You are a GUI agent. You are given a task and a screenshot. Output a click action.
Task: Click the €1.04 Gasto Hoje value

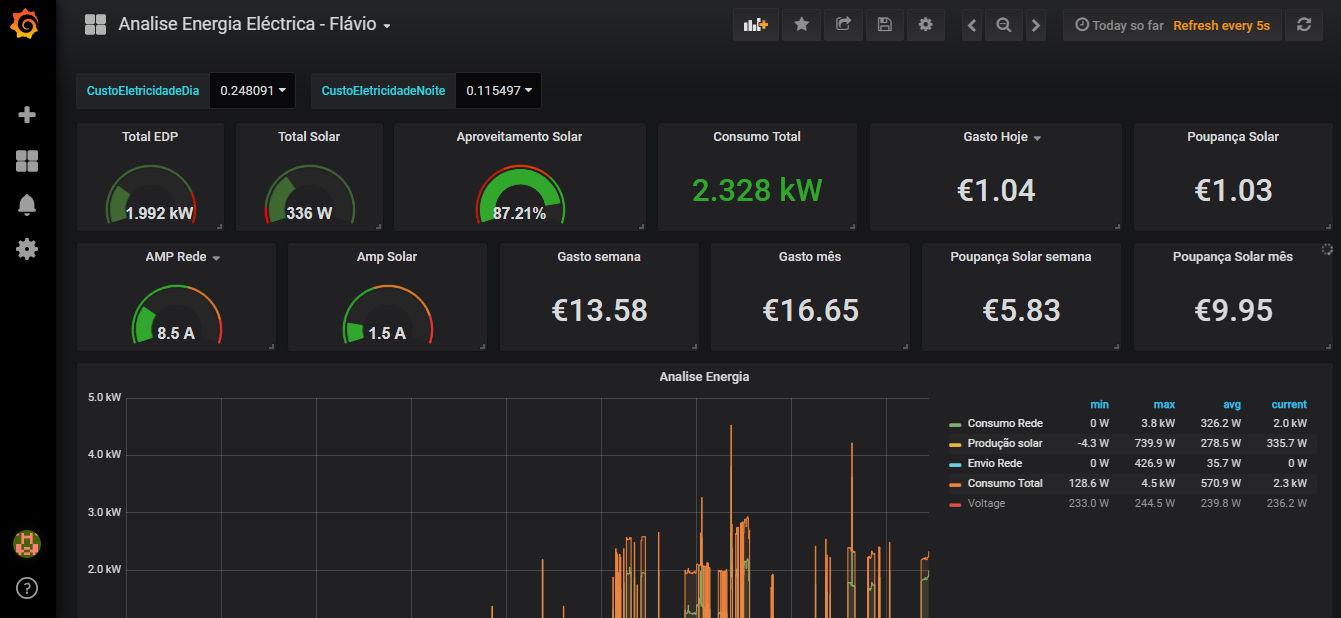point(996,190)
